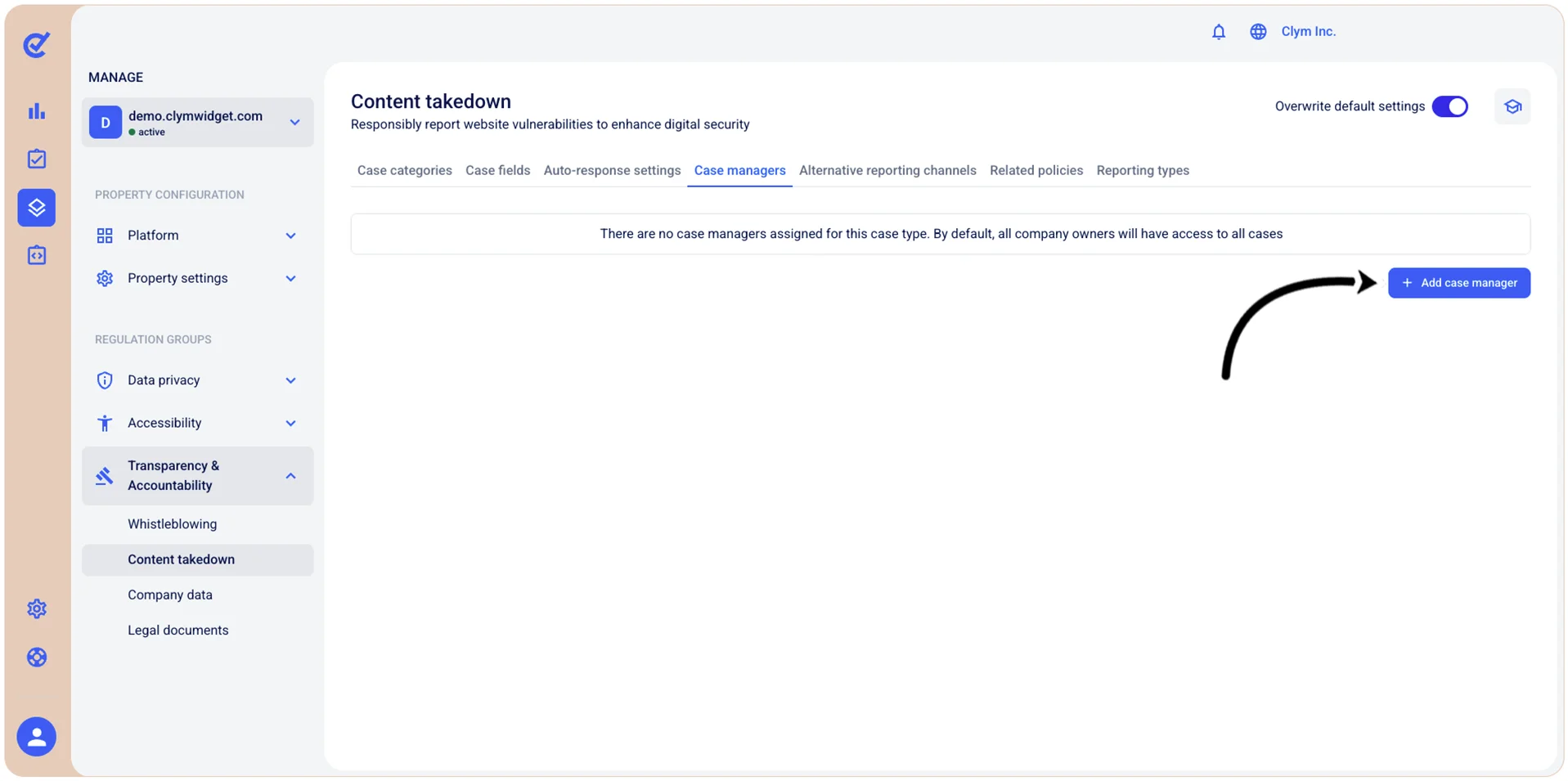
Task: Switch to Case fields tab
Action: pyautogui.click(x=497, y=170)
